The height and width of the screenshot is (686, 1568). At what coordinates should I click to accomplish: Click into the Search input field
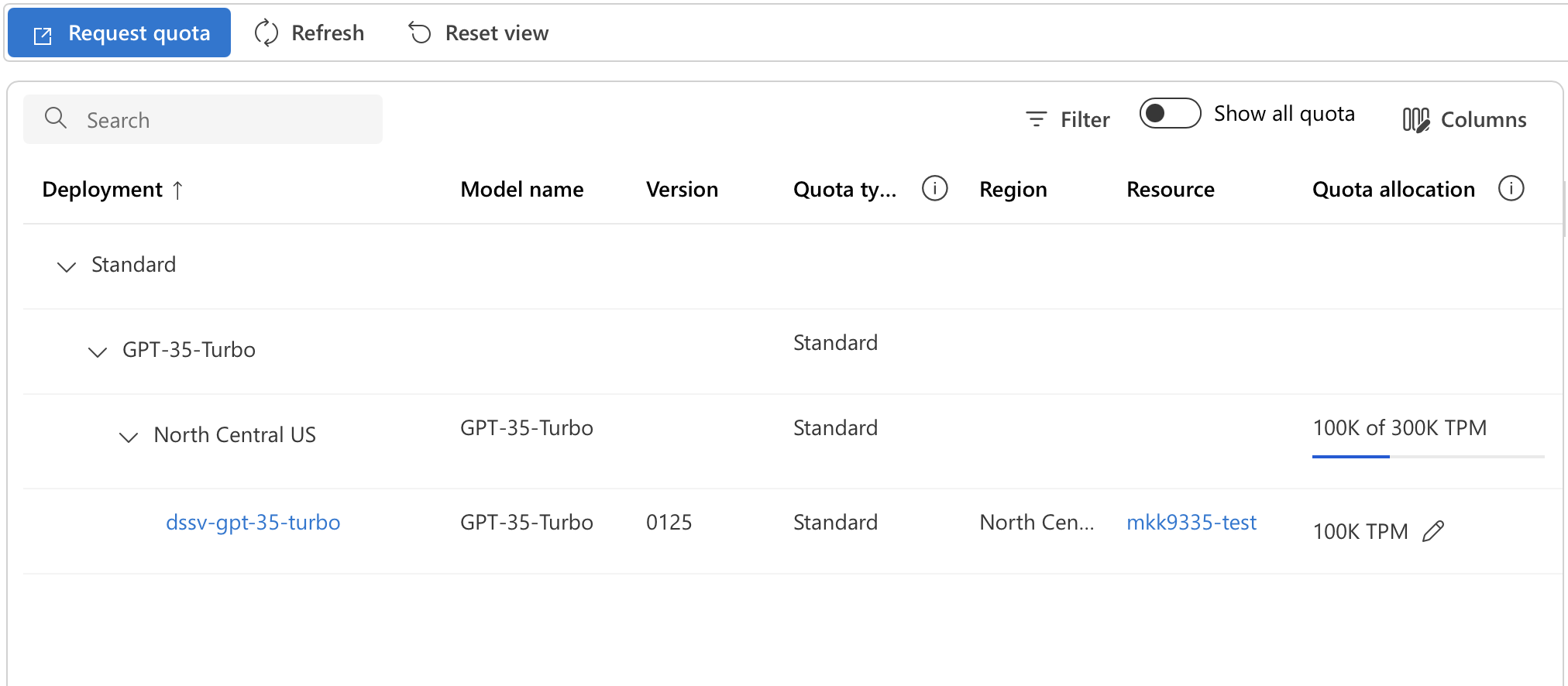click(x=225, y=120)
